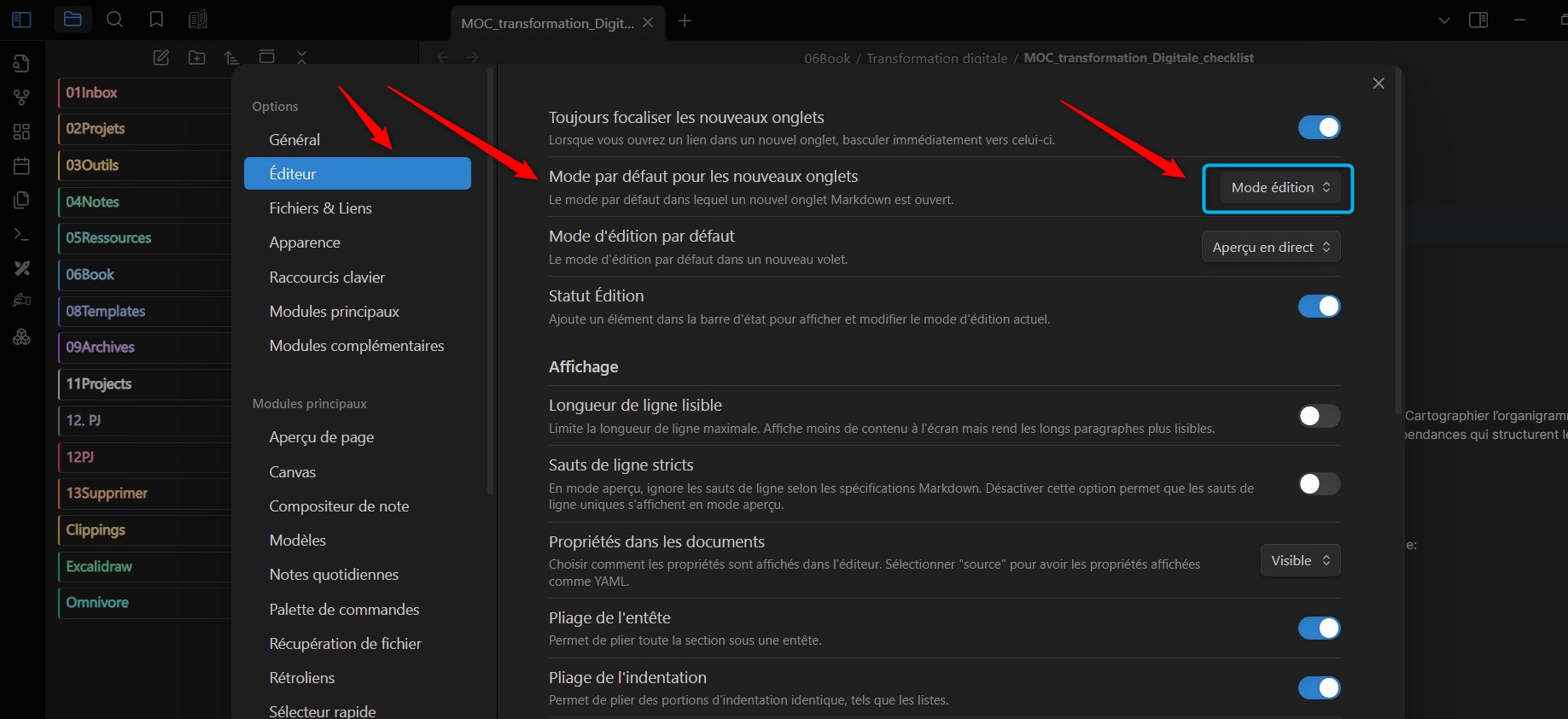Open Modules complémentaires settings
1568x719 pixels.
[358, 346]
